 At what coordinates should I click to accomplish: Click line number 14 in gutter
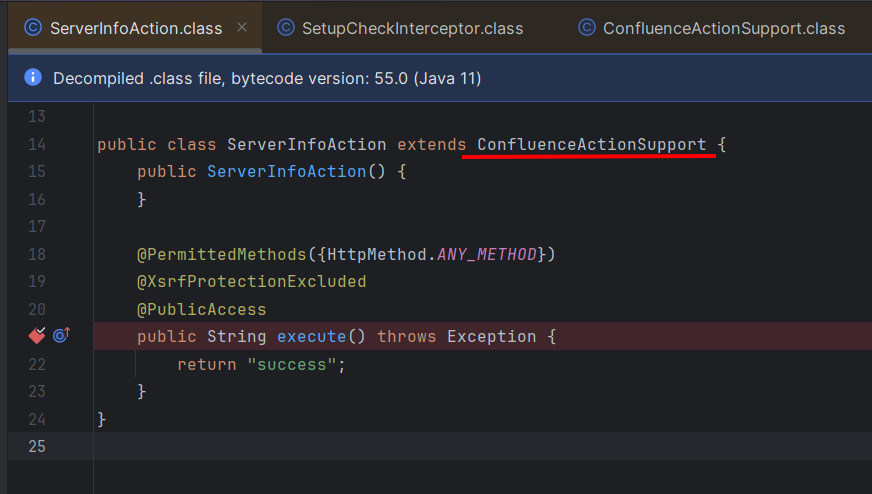click(37, 145)
